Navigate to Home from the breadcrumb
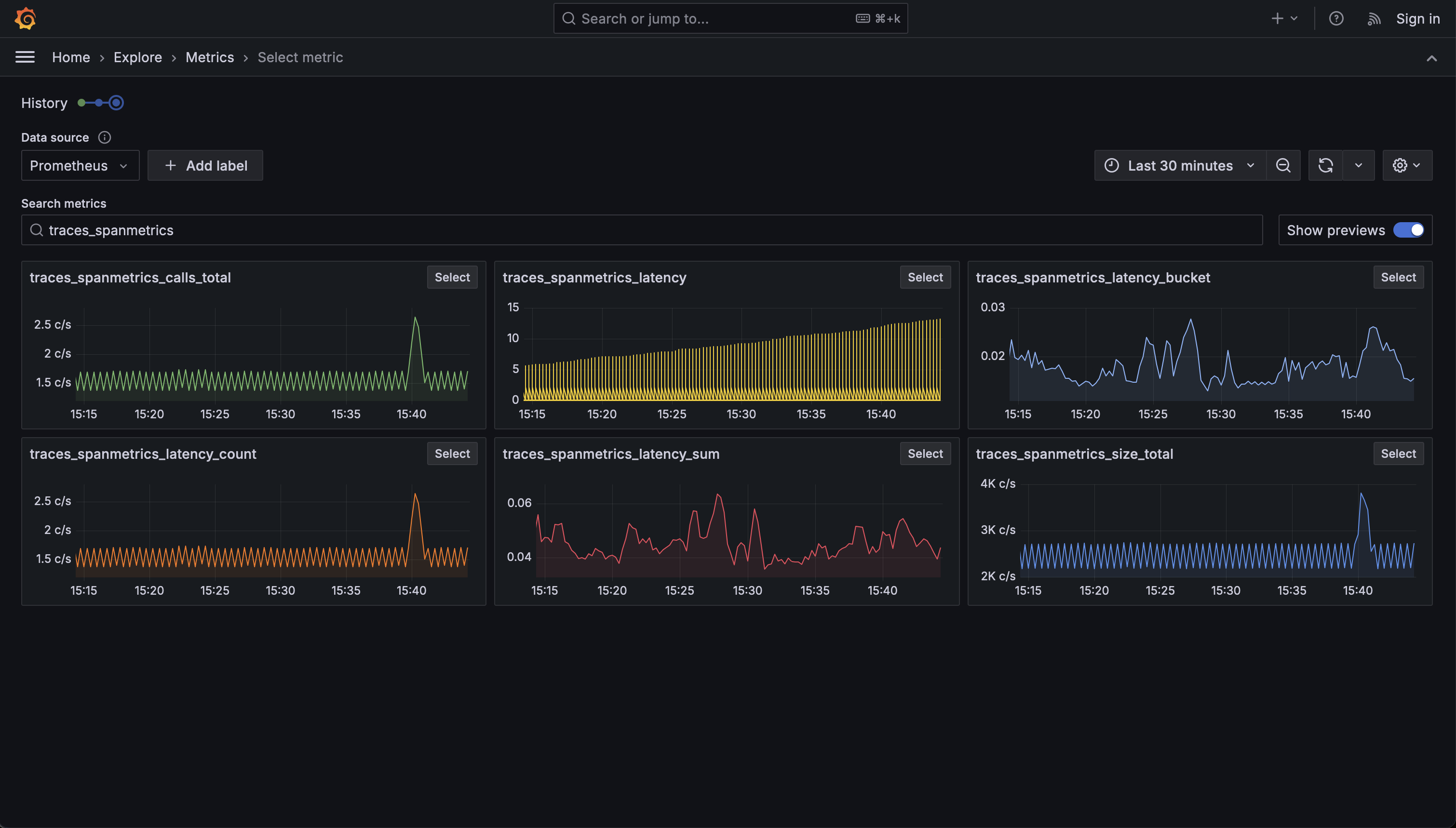This screenshot has height=828, width=1456. pyautogui.click(x=70, y=57)
